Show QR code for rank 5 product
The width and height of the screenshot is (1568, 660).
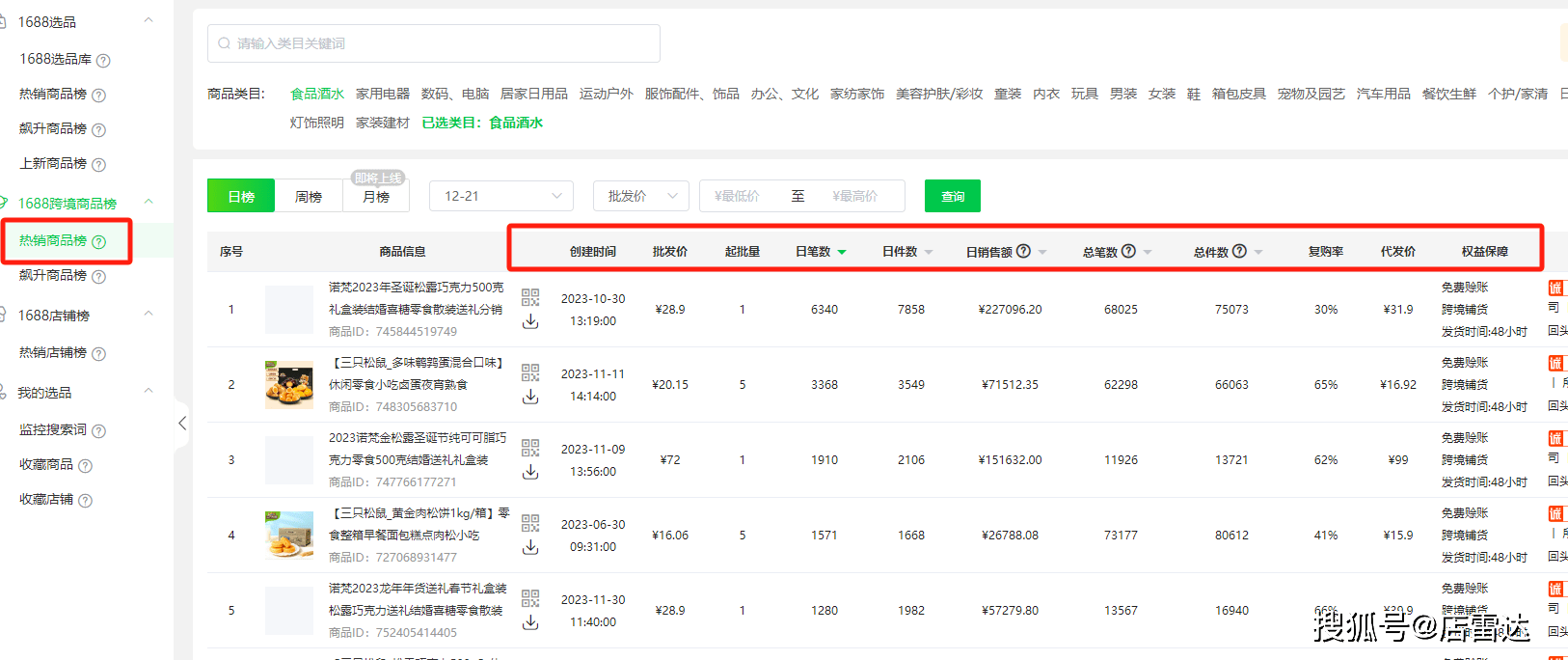pos(530,598)
